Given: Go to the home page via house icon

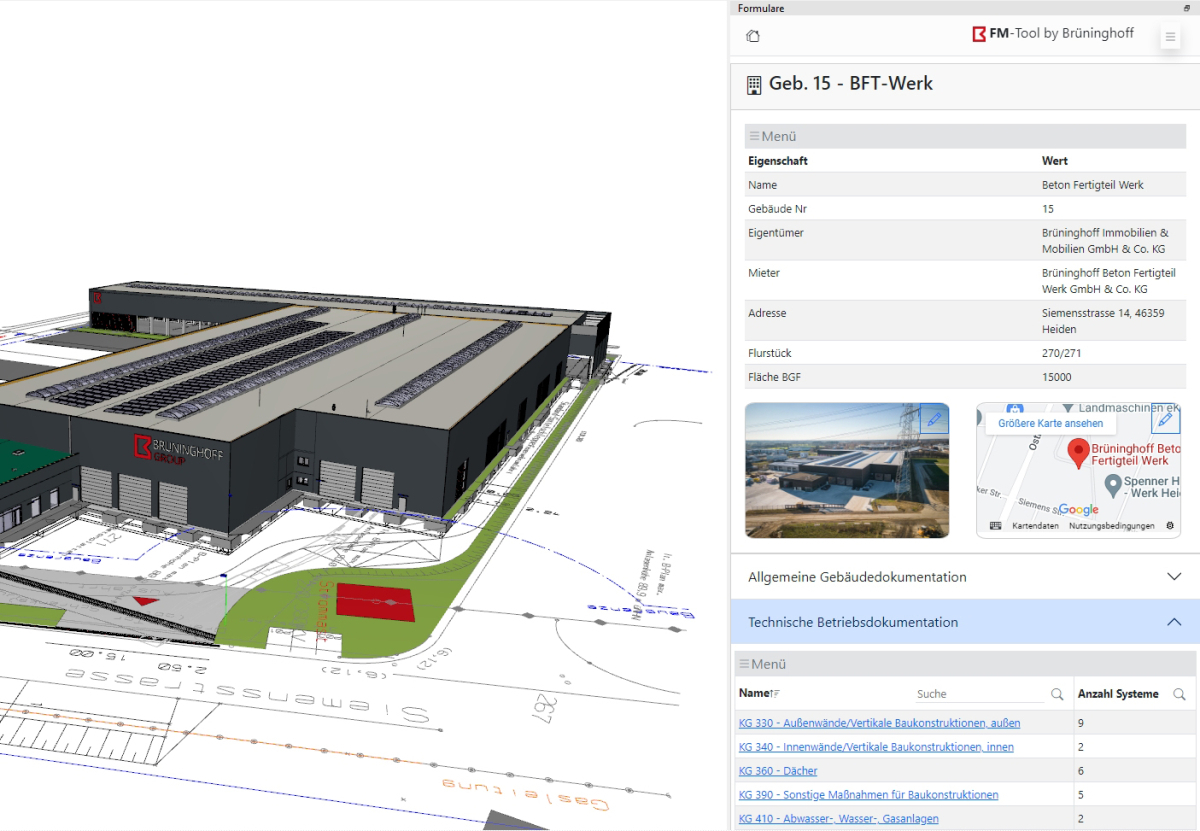Looking at the screenshot, I should pyautogui.click(x=753, y=36).
